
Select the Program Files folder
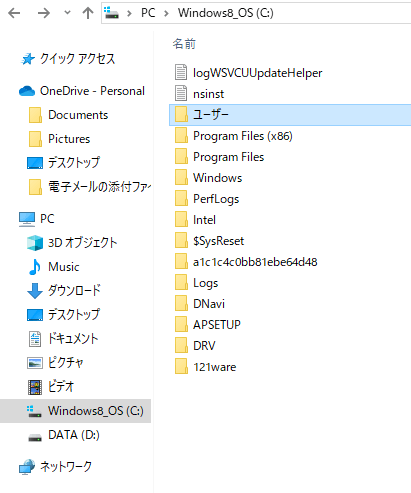pyautogui.click(x=228, y=157)
